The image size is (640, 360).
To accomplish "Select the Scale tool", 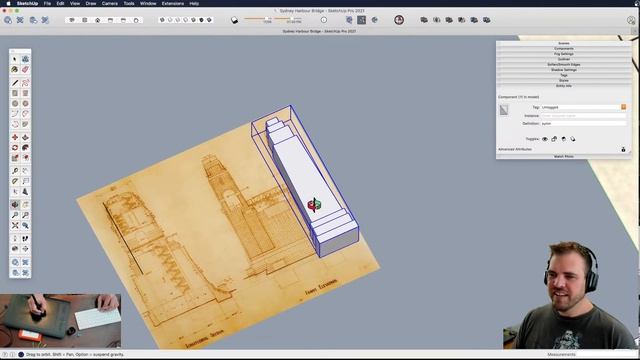I will coord(15,158).
